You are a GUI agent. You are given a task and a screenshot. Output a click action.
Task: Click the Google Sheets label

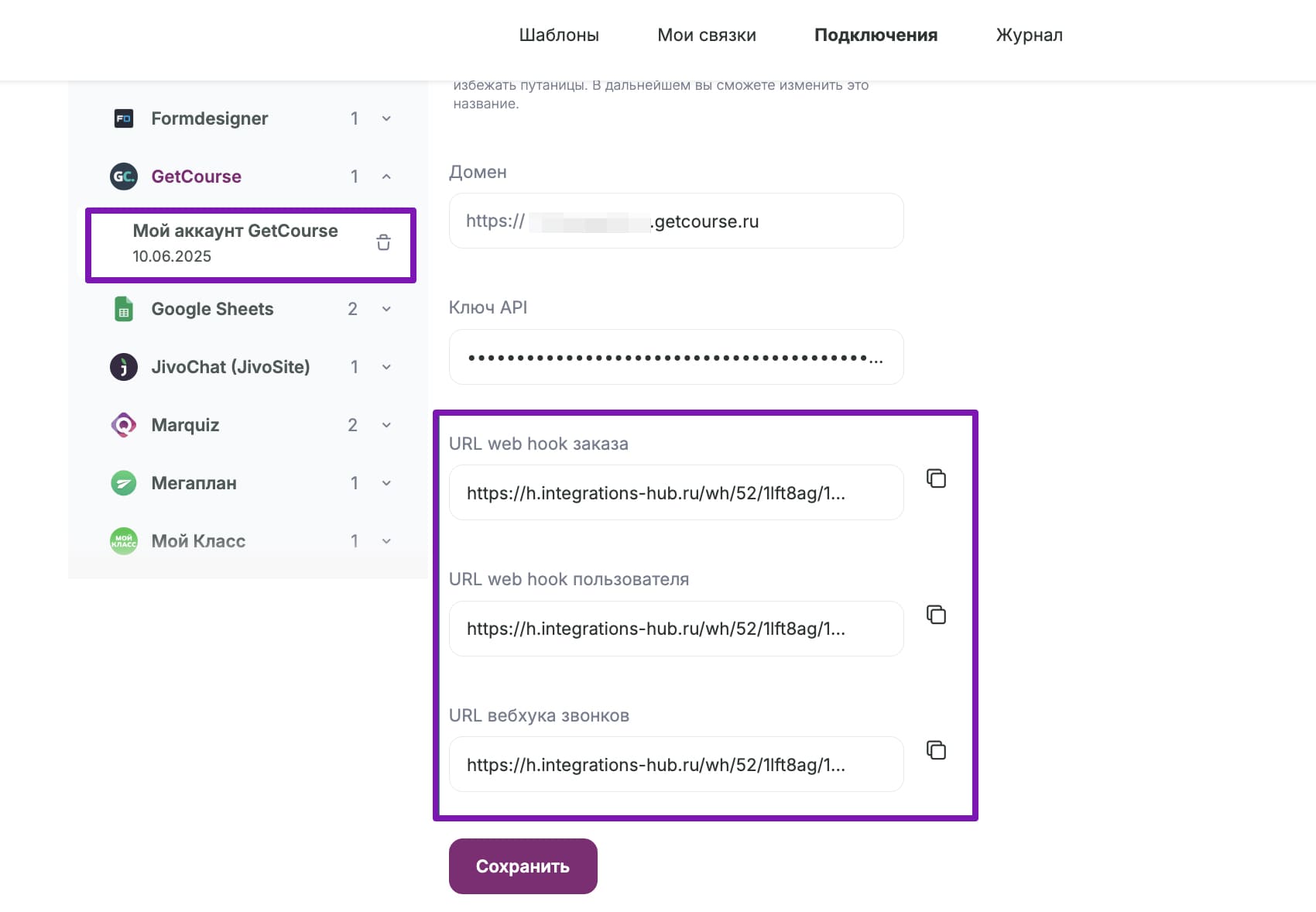point(213,309)
